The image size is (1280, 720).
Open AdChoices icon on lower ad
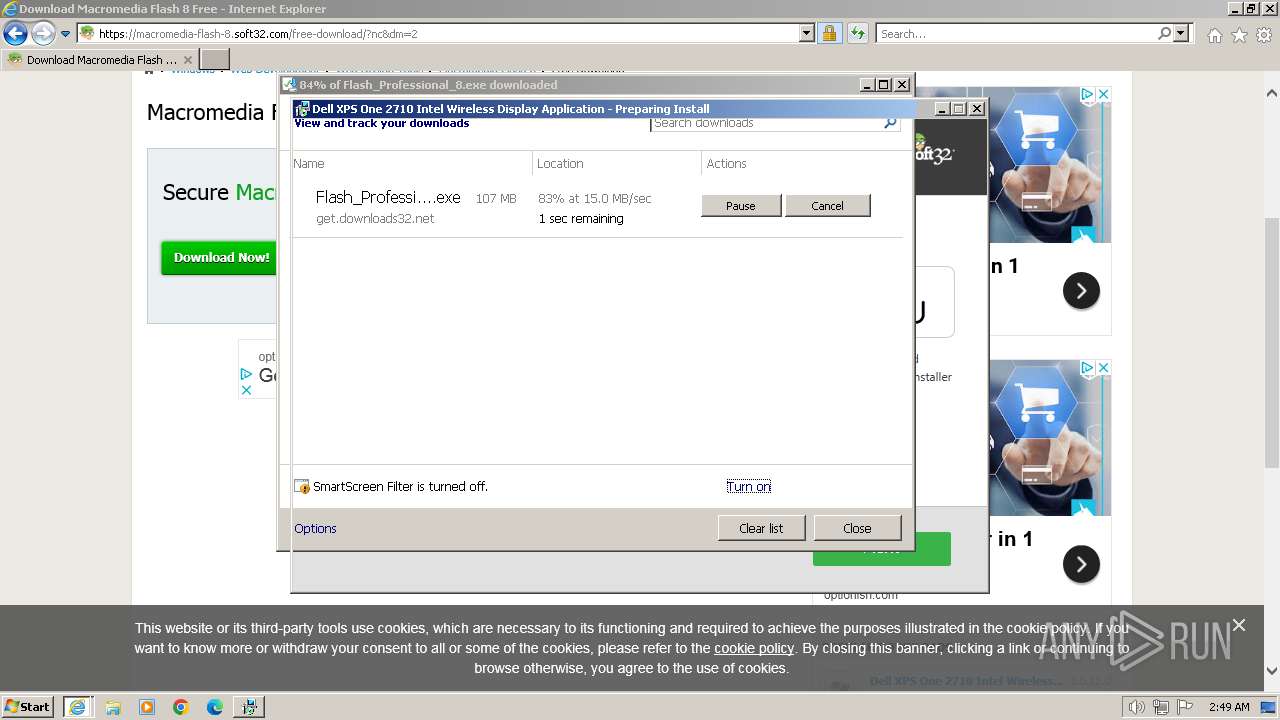1087,368
